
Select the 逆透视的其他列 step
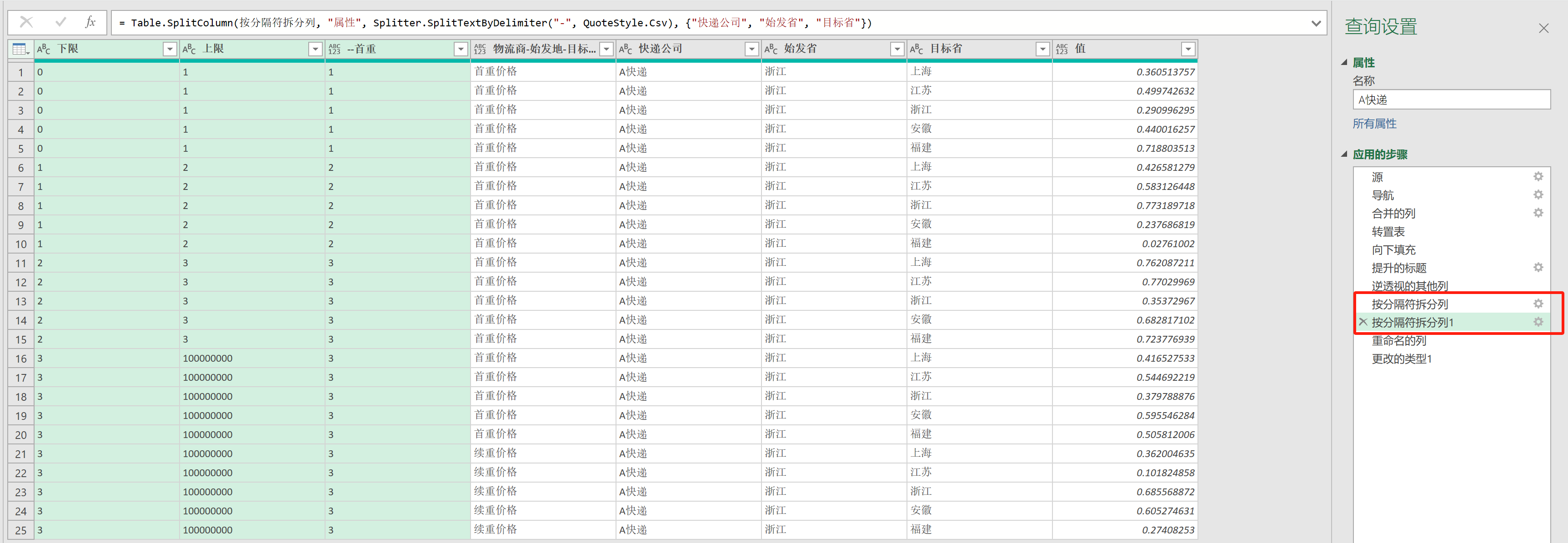(x=1409, y=286)
